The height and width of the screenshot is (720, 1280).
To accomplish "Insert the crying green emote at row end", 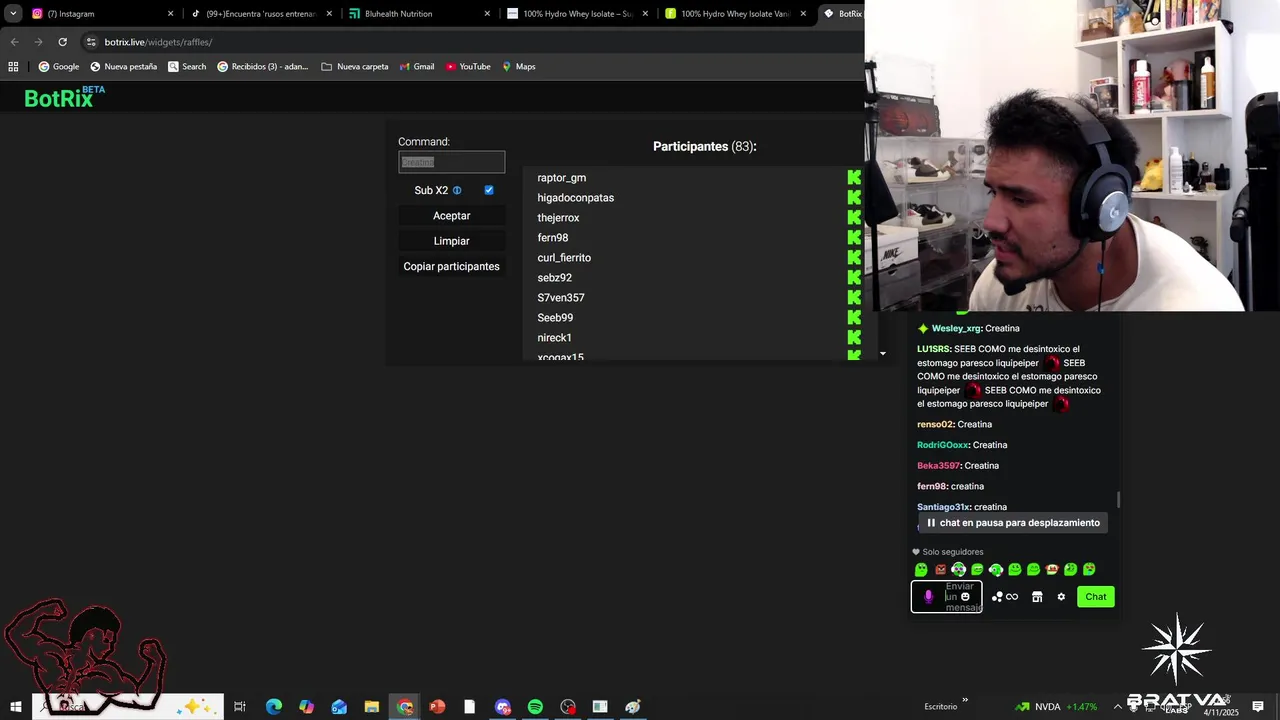I will click(x=1089, y=570).
